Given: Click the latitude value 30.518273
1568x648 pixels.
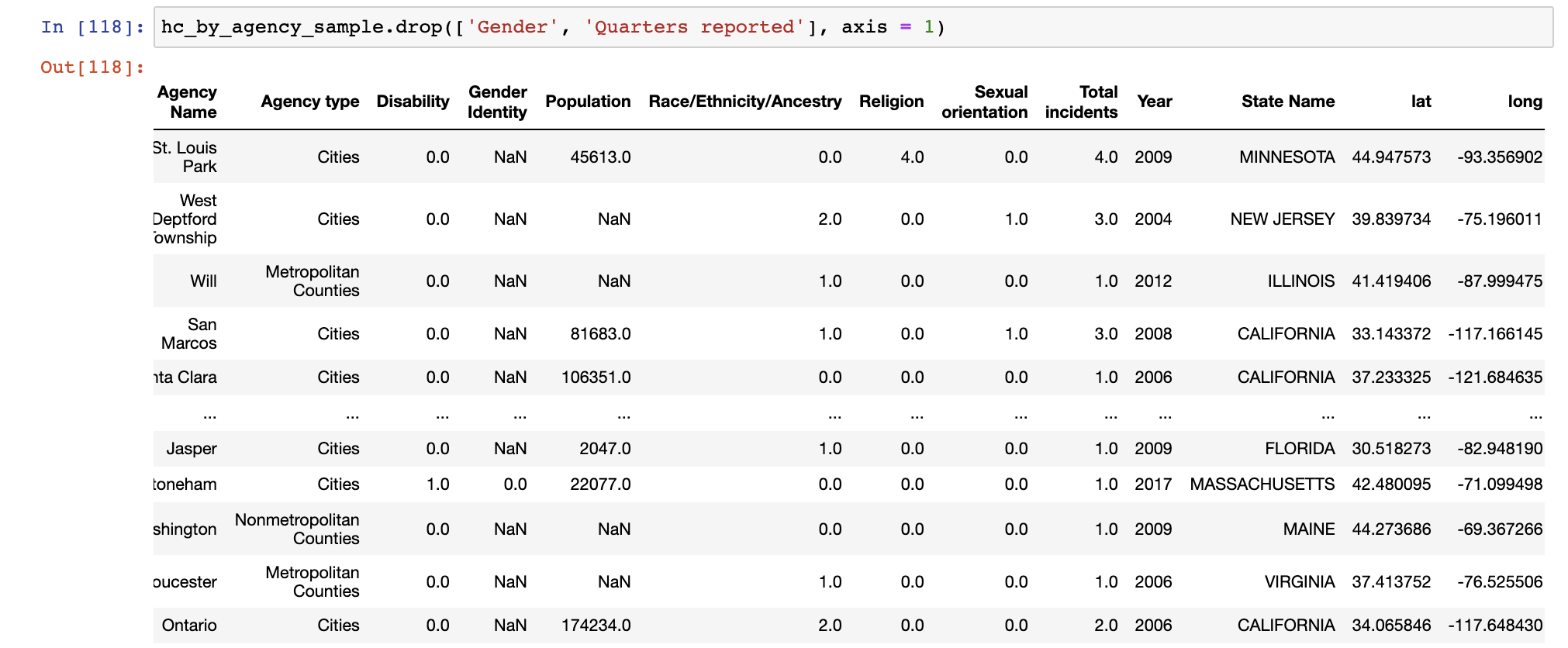Looking at the screenshot, I should point(1391,449).
